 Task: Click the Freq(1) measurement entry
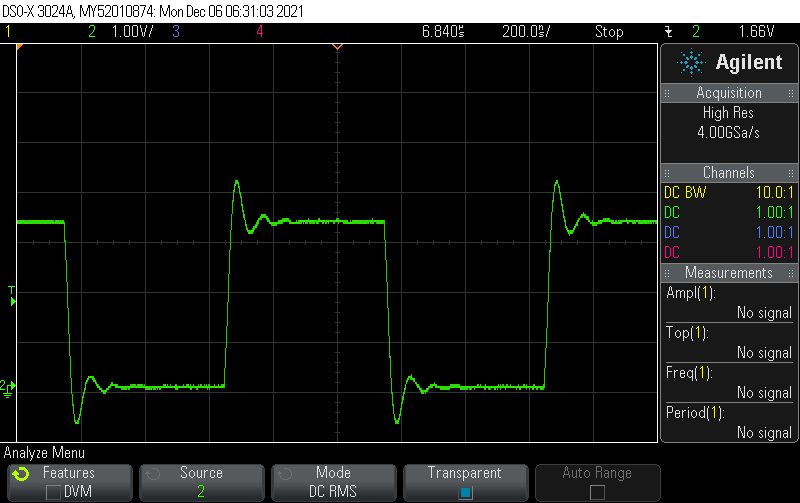(729, 383)
